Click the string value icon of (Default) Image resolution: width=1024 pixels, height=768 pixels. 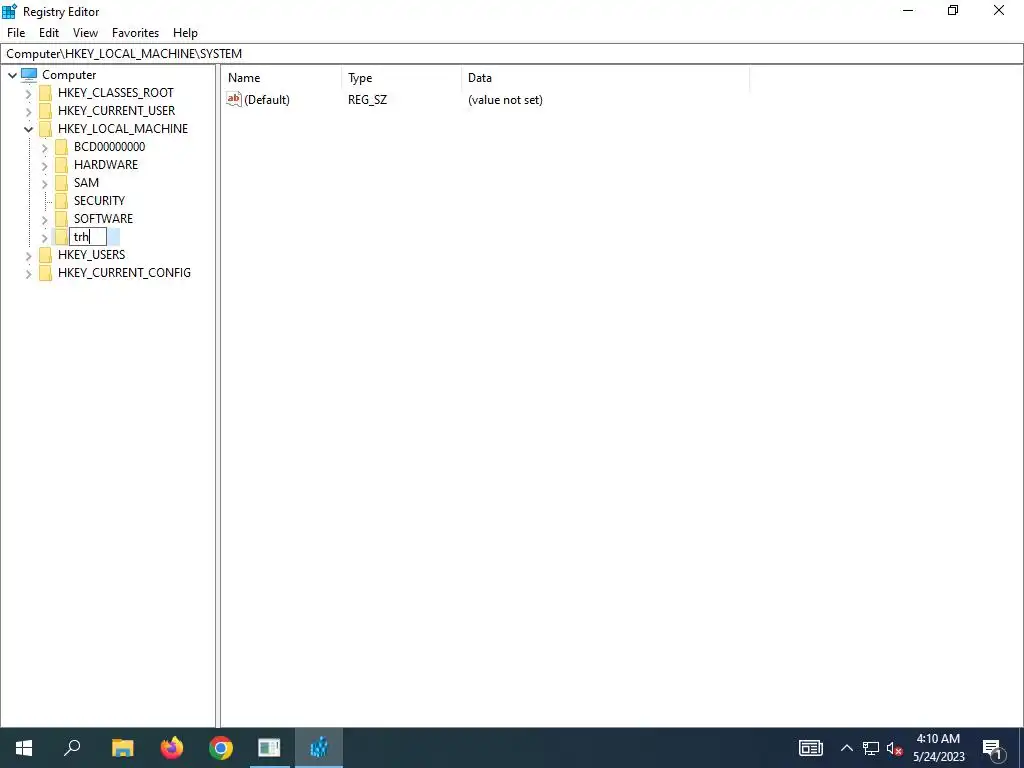pos(234,99)
